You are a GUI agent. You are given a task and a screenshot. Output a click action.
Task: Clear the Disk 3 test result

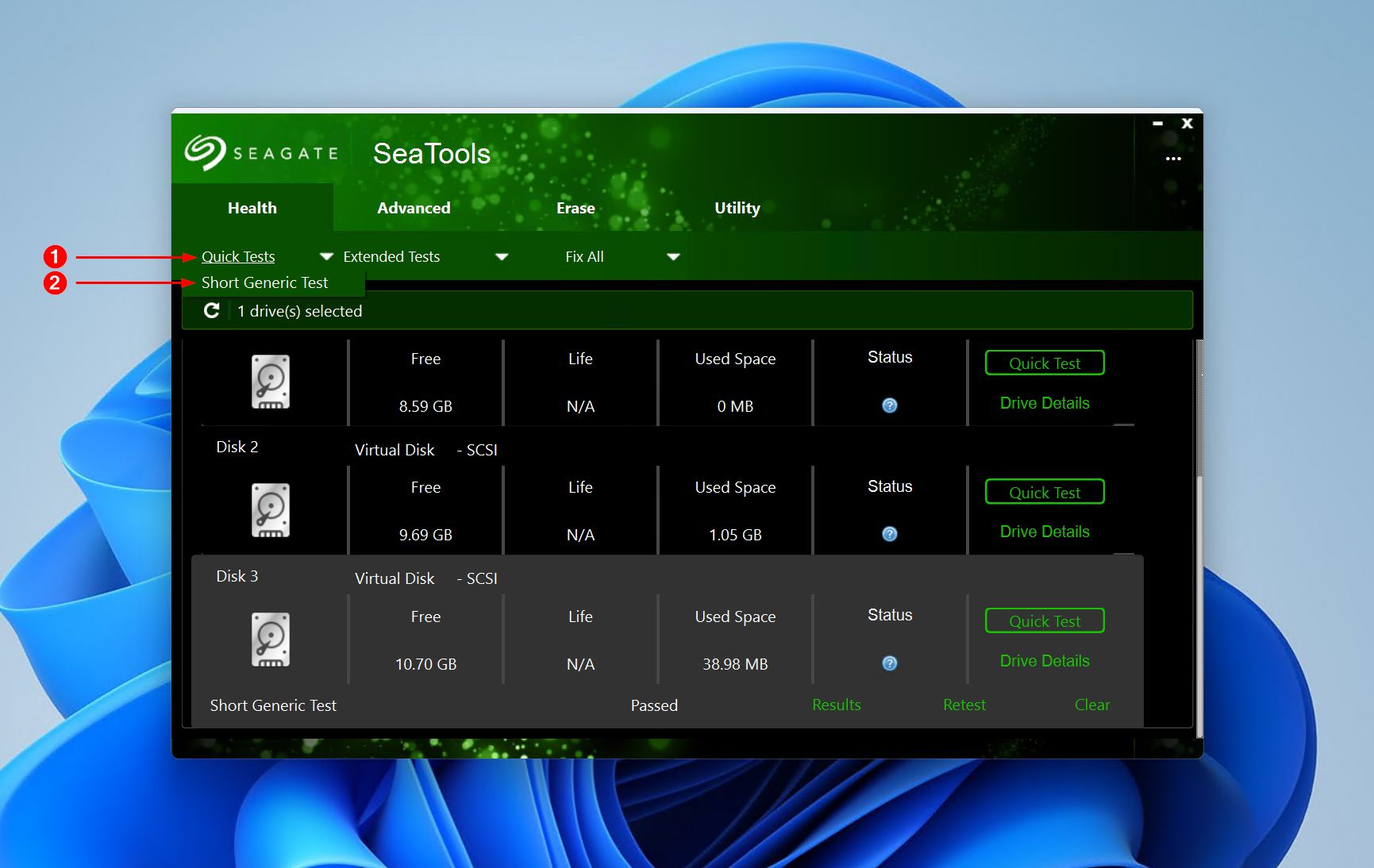(1092, 705)
